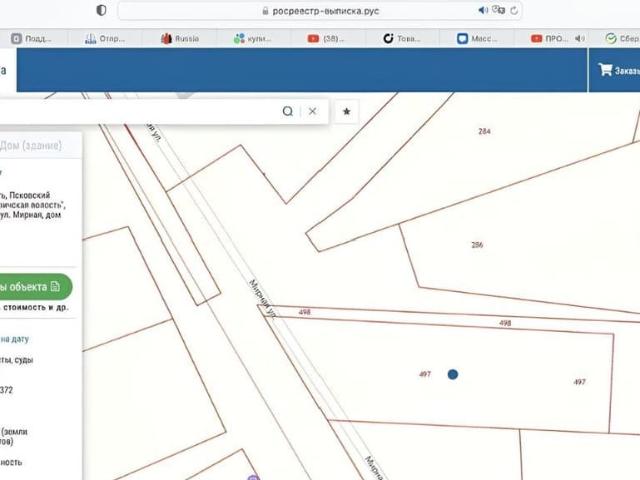
Task: Click the star favorites button
Action: pyautogui.click(x=347, y=111)
